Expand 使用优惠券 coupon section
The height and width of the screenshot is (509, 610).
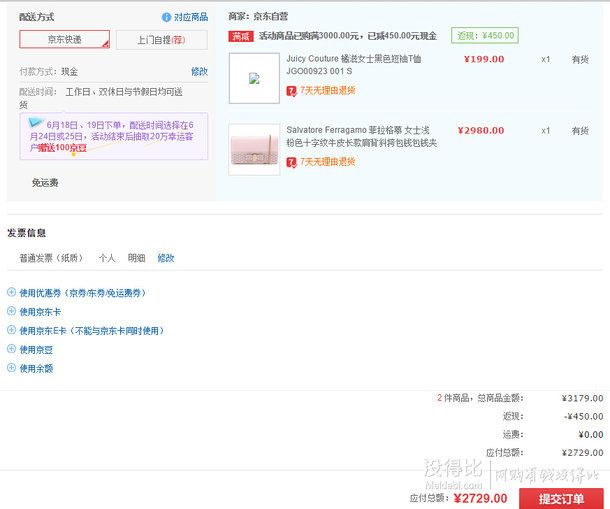82,293
